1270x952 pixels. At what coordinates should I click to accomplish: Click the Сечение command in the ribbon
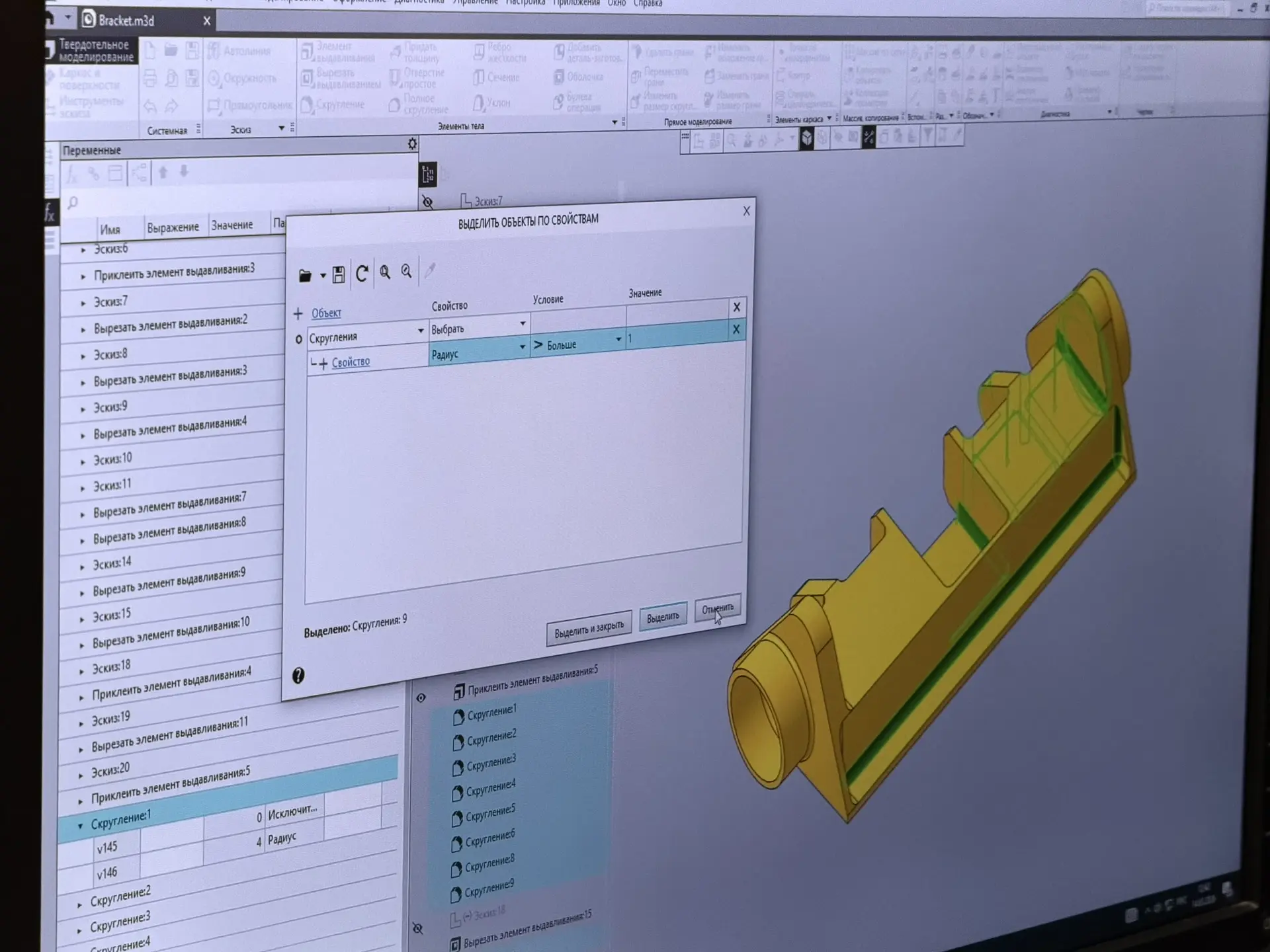(495, 77)
